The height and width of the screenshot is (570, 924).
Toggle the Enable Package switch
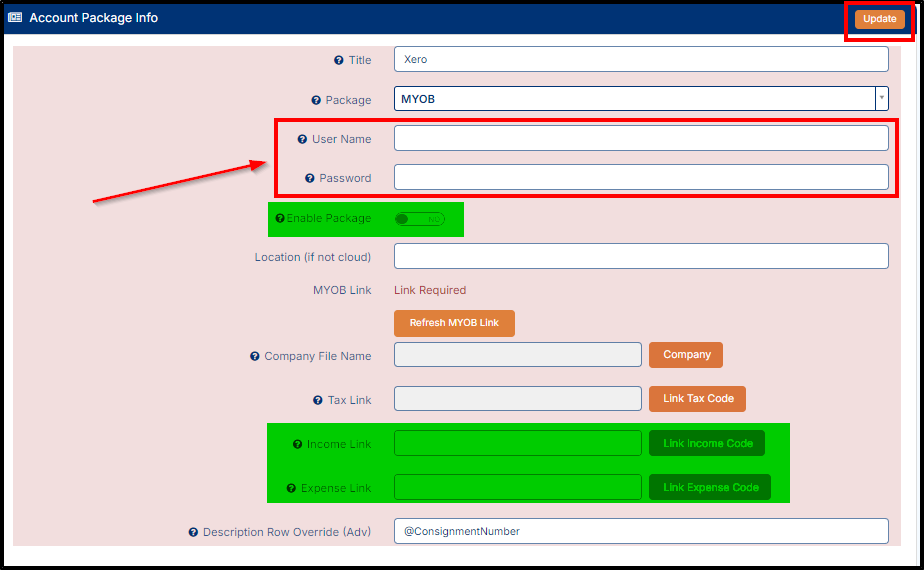click(420, 219)
